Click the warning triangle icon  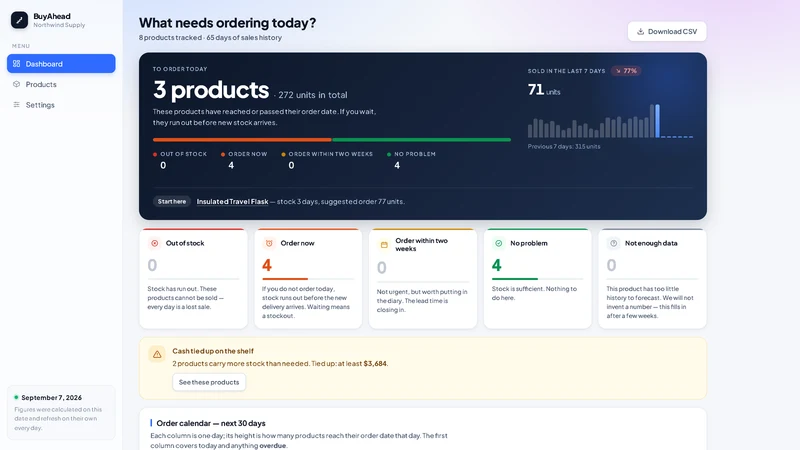(x=157, y=354)
